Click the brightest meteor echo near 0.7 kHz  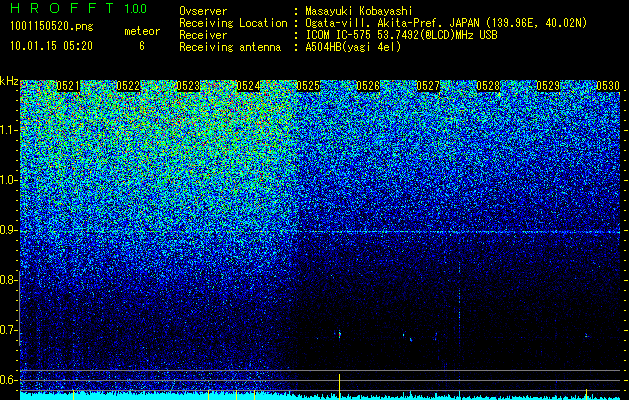(339, 334)
